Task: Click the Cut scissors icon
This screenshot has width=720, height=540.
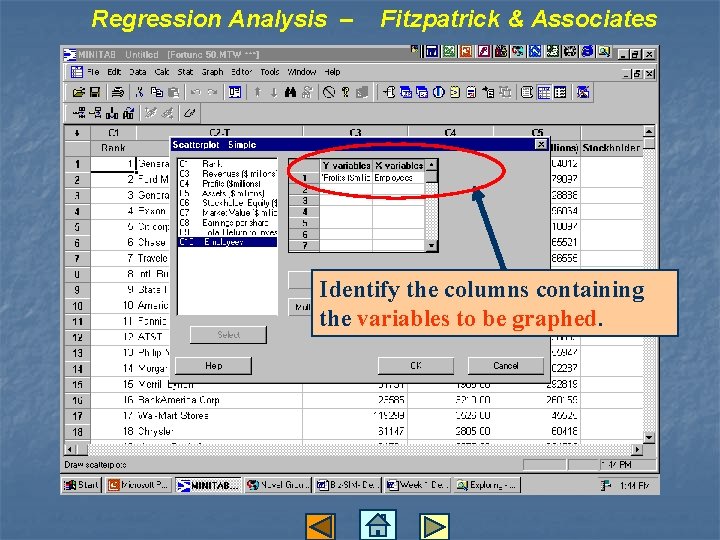Action: (140, 92)
